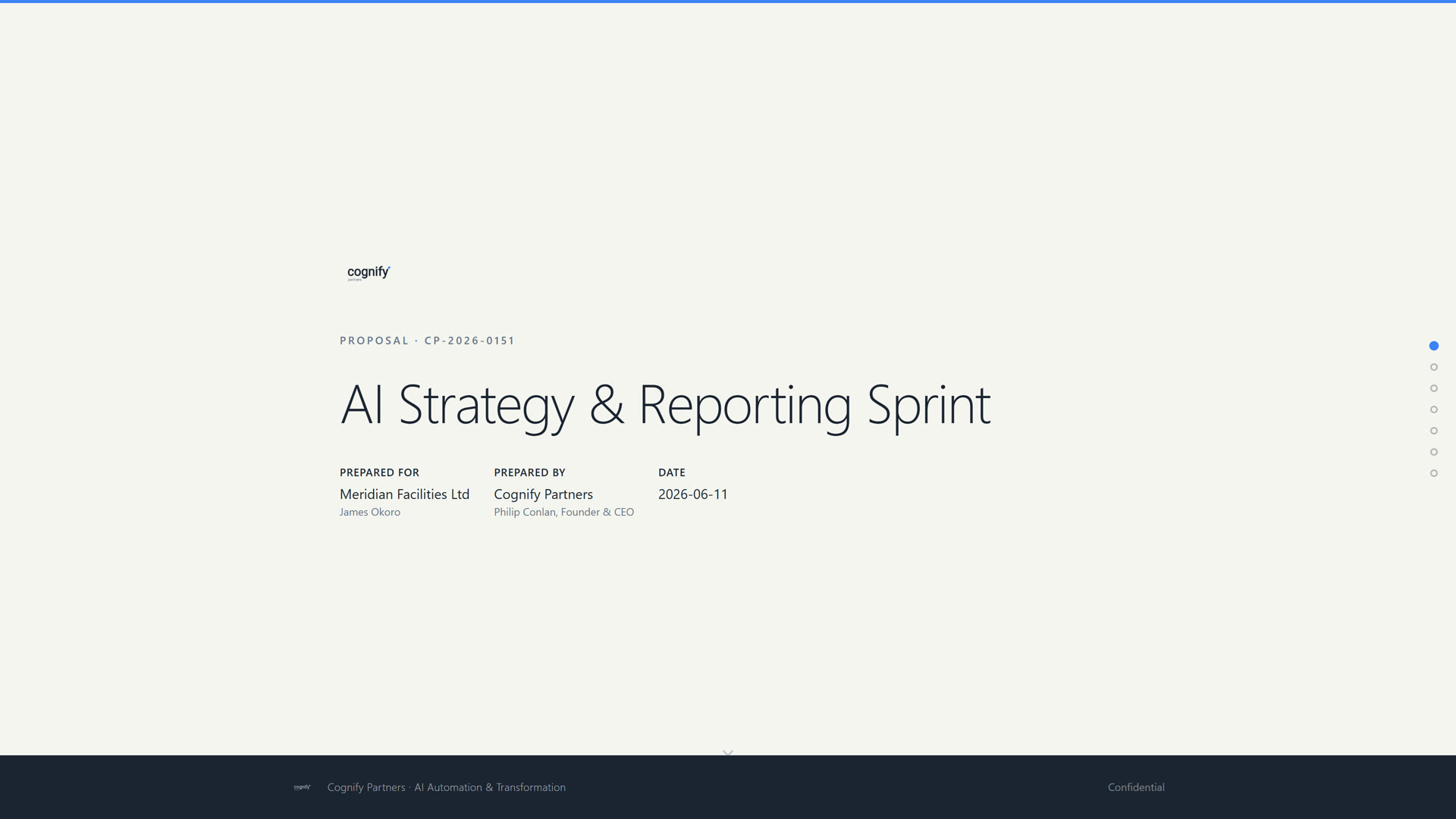
Task: Click the proposal number "PROPOSAL · CP-2026-0151"
Action: [x=427, y=340]
